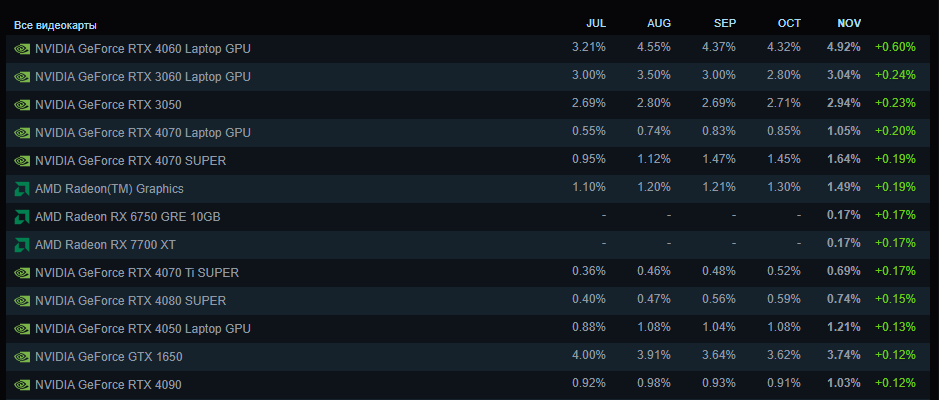This screenshot has height=400, width=939.
Task: Click the JUL column header
Action: (x=596, y=23)
